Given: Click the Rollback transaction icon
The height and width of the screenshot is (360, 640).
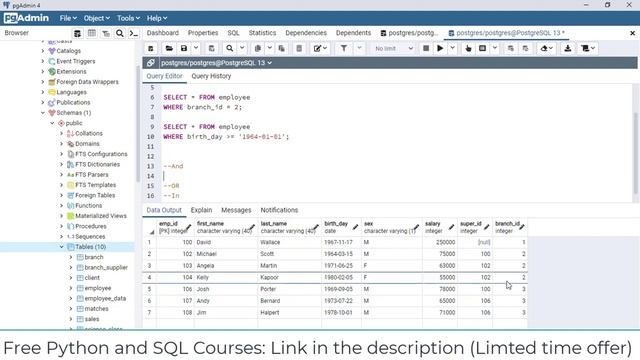Looking at the screenshot, I should pyautogui.click(x=525, y=48).
